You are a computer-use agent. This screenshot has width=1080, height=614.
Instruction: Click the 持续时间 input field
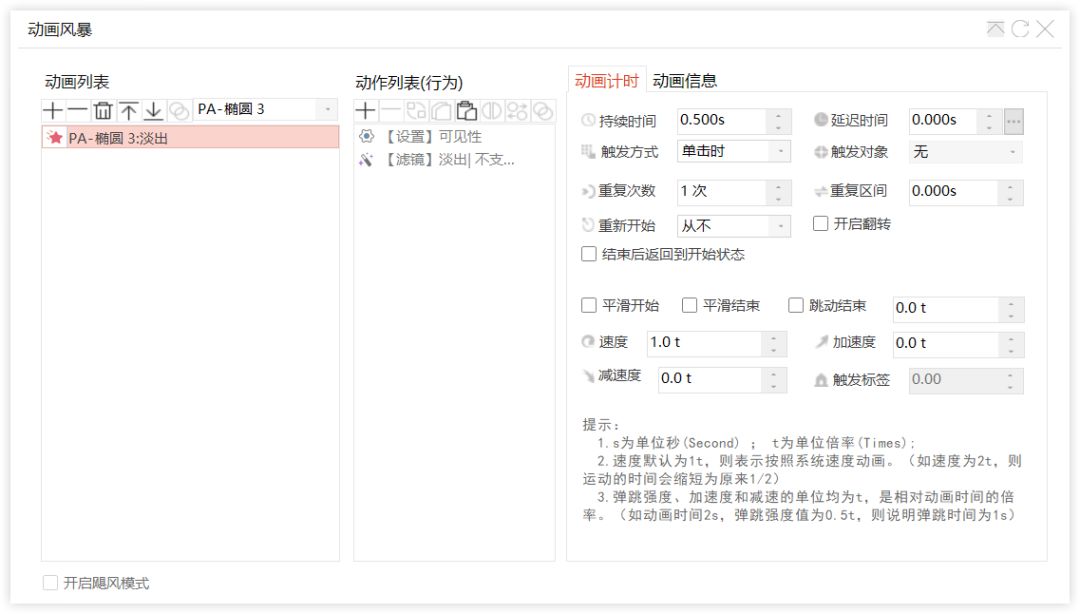721,120
